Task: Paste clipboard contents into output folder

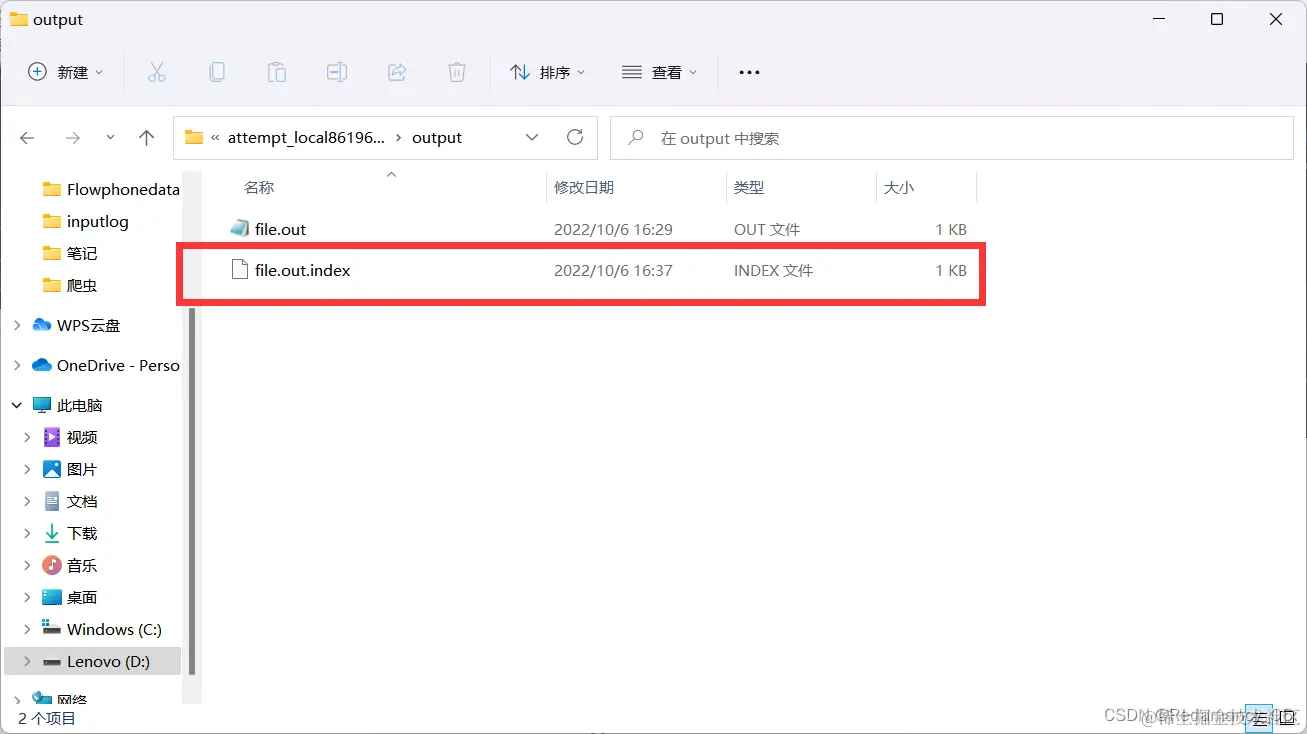Action: pyautogui.click(x=277, y=71)
